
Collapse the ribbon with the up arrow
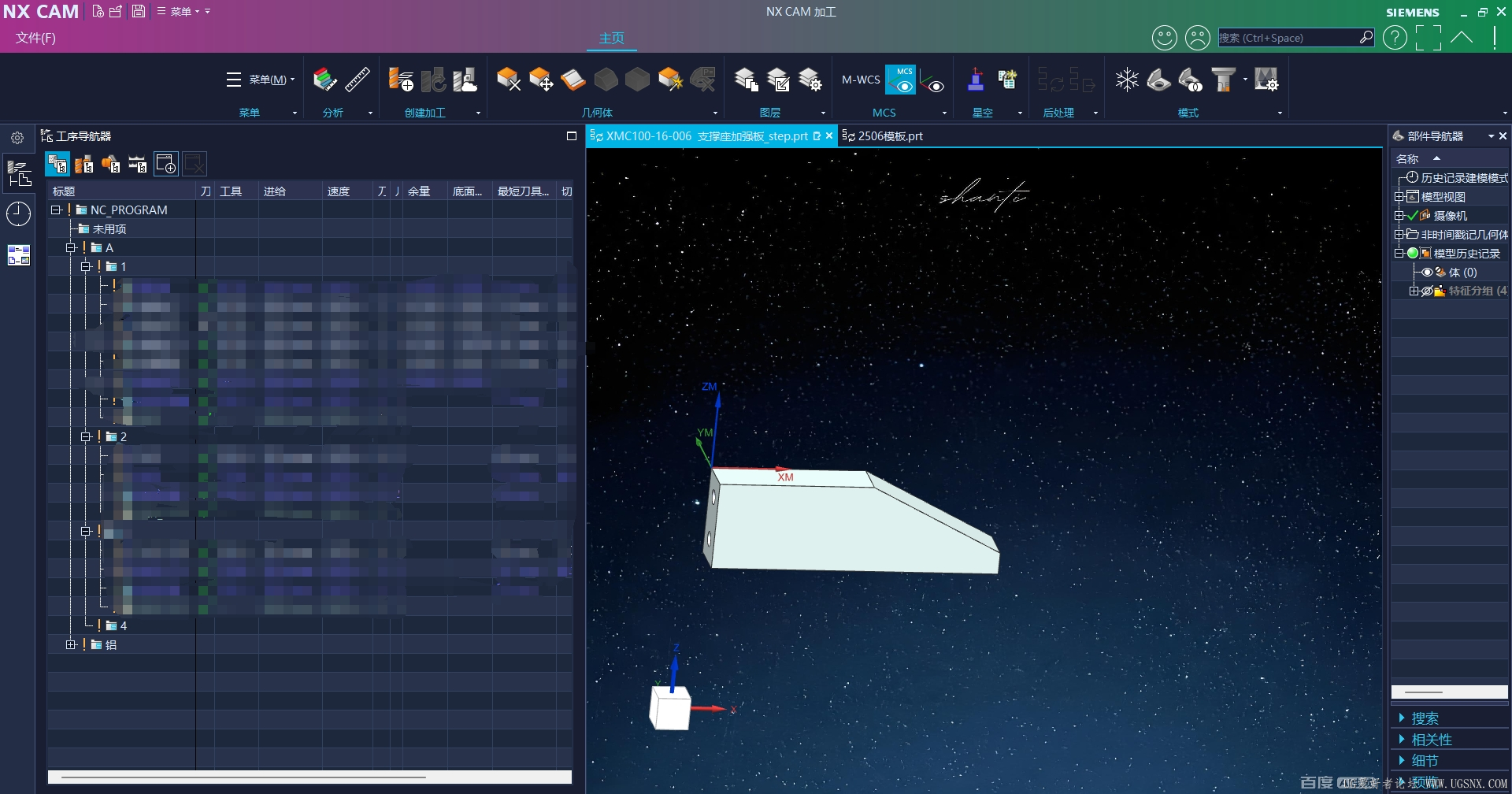coord(1462,37)
